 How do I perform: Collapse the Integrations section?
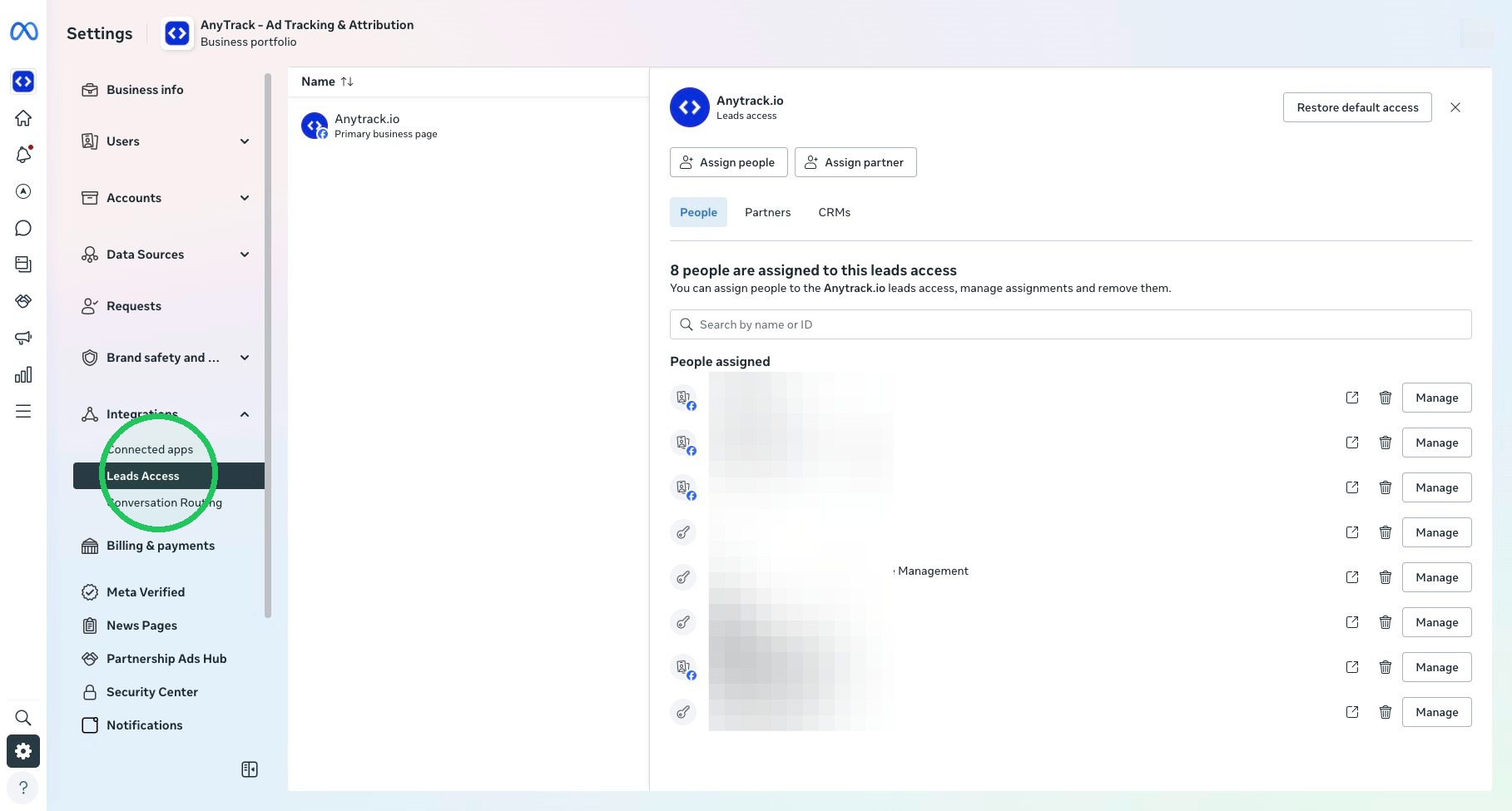pos(245,414)
